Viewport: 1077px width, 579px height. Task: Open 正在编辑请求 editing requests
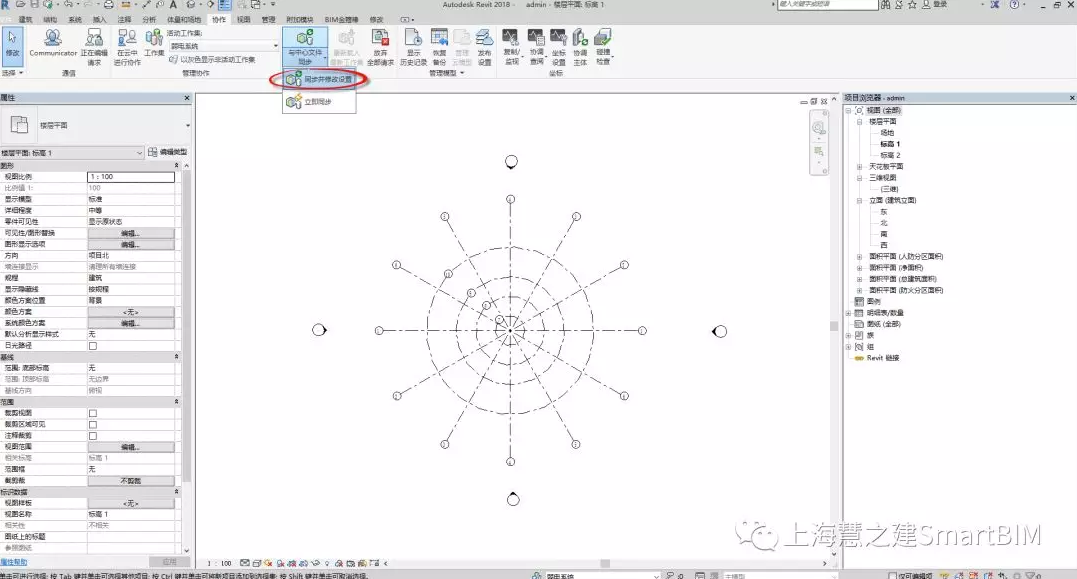[x=93, y=47]
